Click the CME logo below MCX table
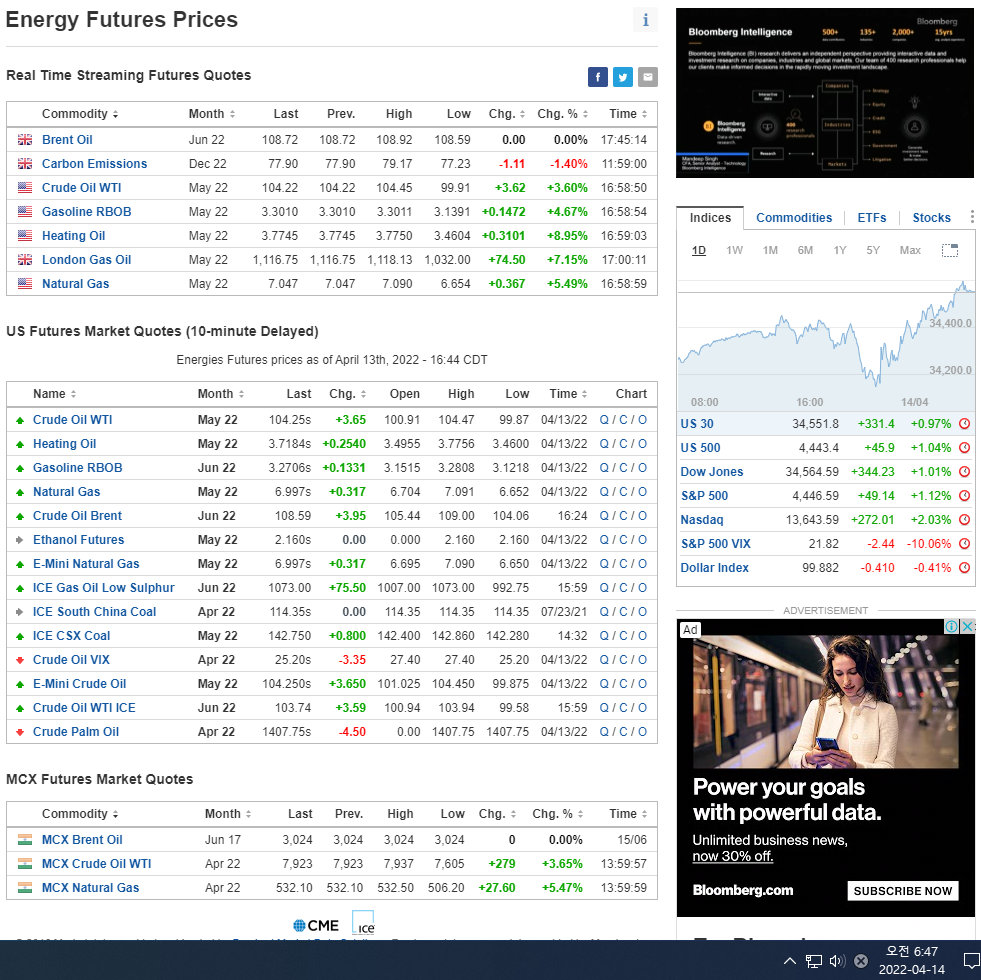981x980 pixels. click(316, 925)
